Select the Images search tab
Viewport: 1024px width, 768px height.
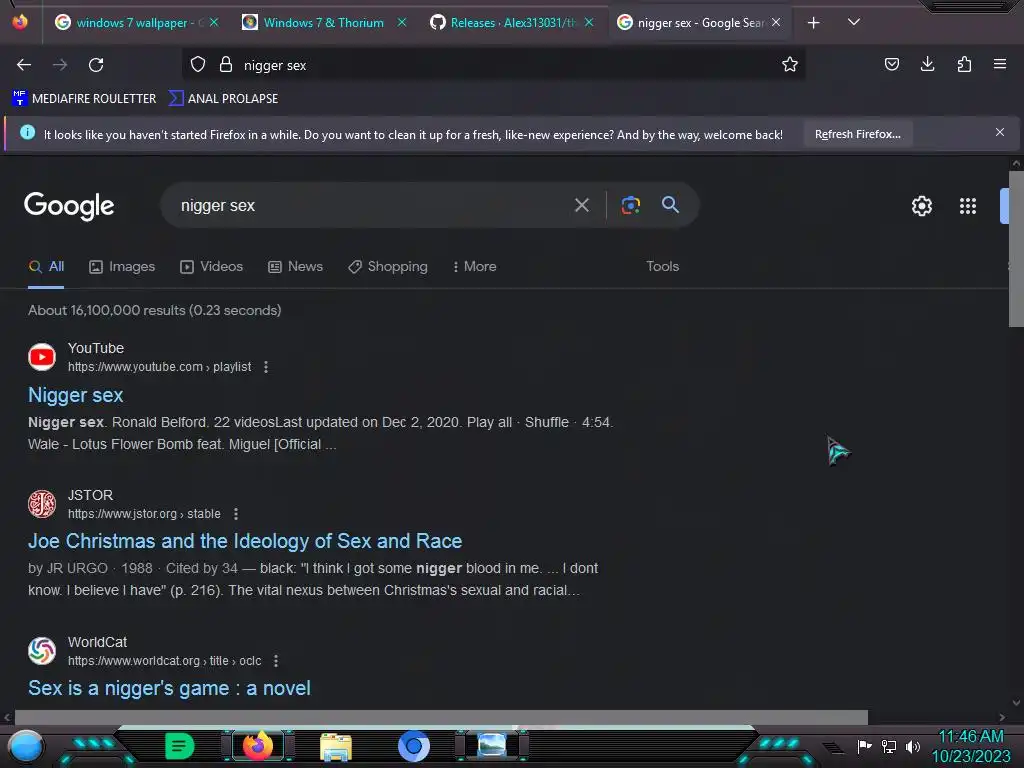click(122, 266)
